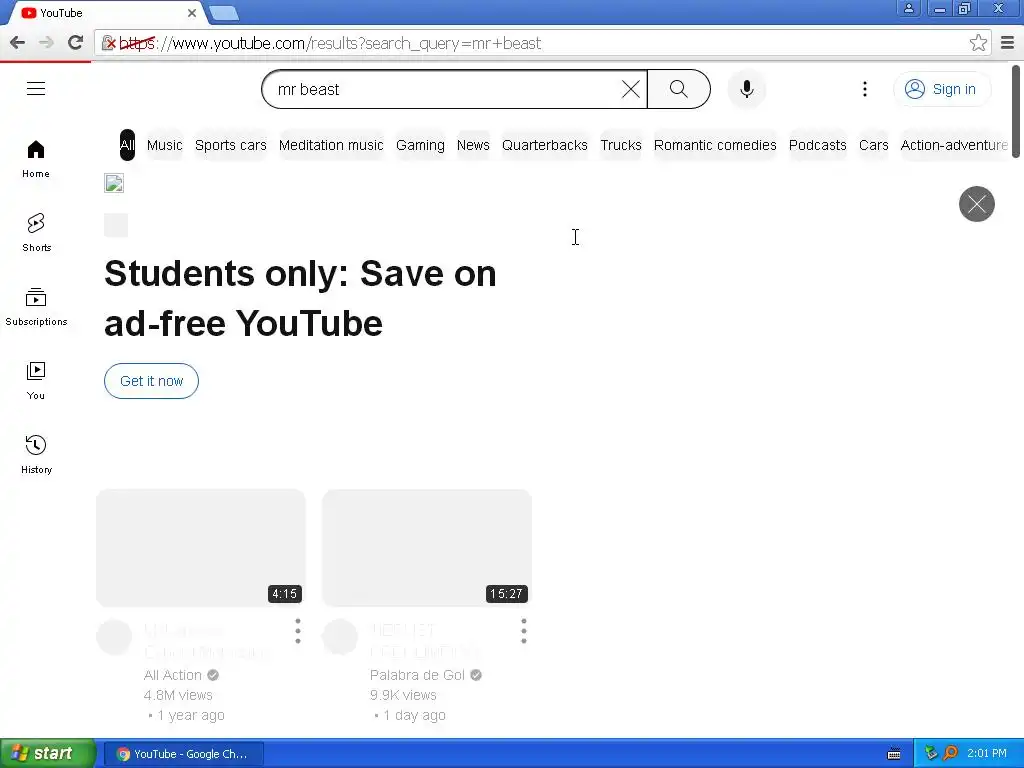The width and height of the screenshot is (1024, 768).
Task: Select the Action-adventure chip
Action: 953,145
